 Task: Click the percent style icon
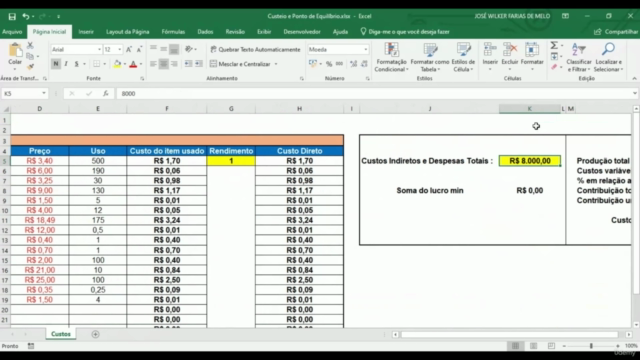point(329,64)
